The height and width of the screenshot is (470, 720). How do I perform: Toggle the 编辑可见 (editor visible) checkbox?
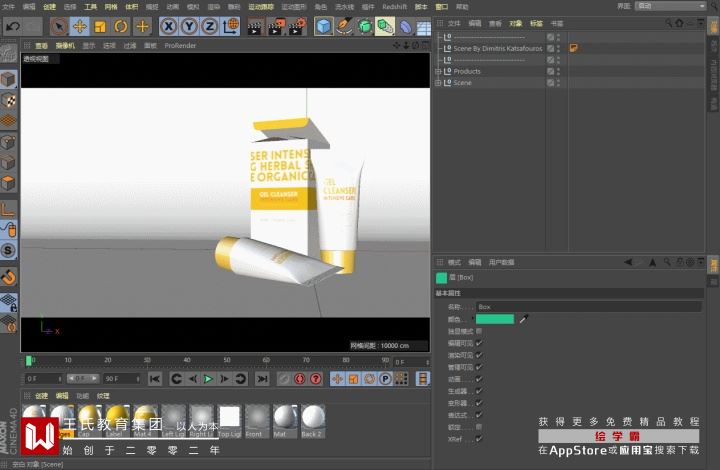[x=479, y=343]
